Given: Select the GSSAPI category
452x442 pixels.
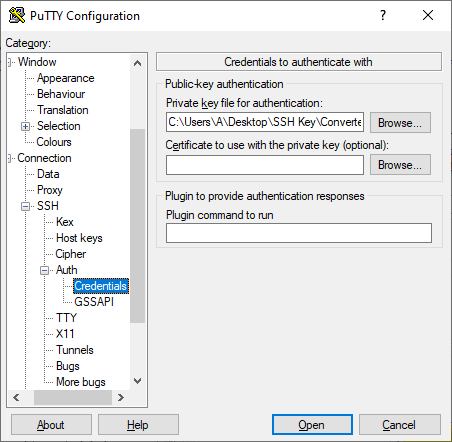Looking at the screenshot, I should [x=94, y=302].
